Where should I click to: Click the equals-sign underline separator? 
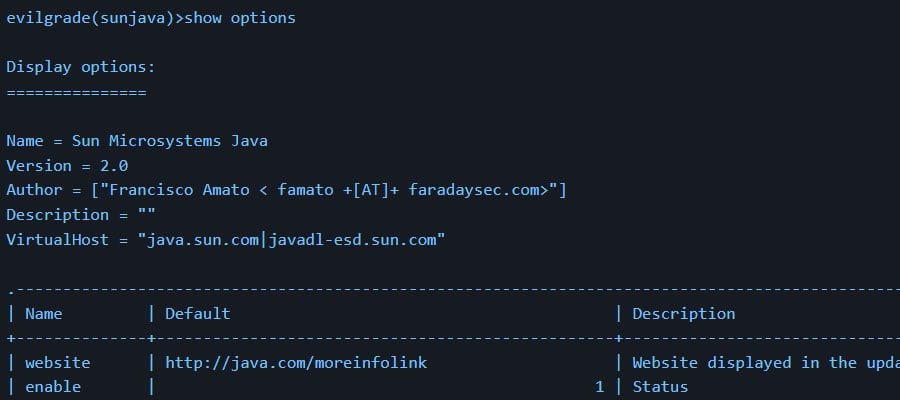[76, 92]
